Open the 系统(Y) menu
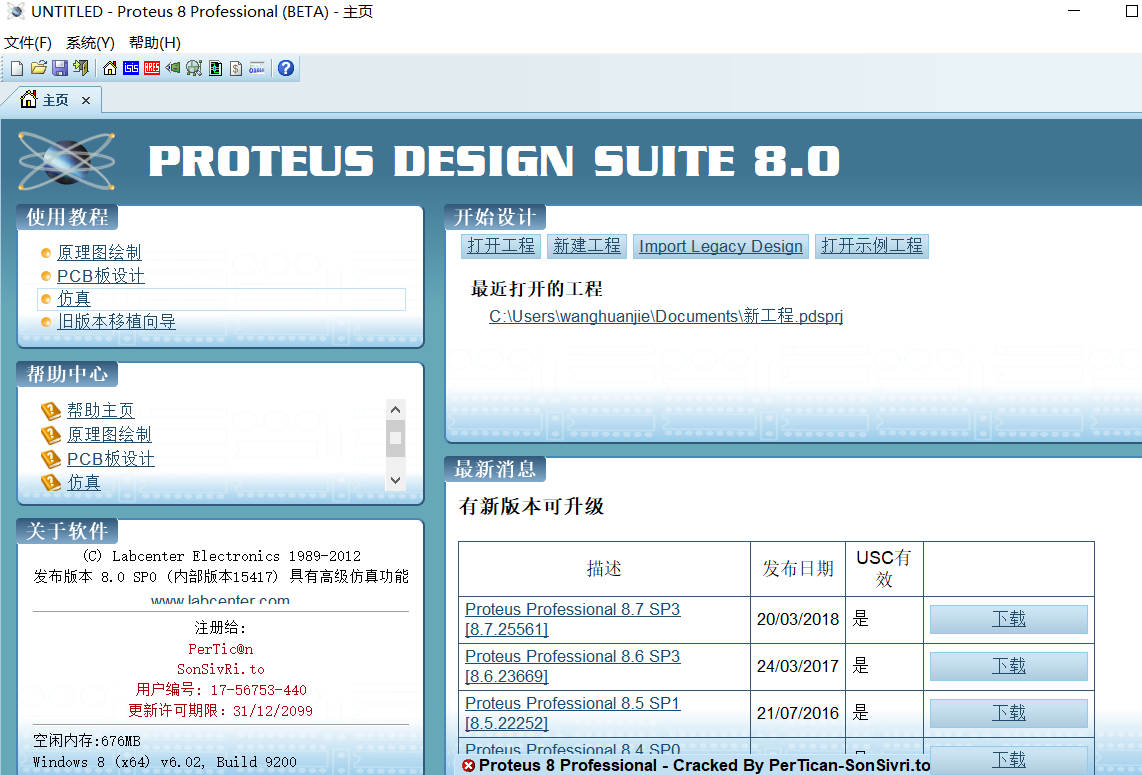1142x775 pixels. [x=90, y=43]
